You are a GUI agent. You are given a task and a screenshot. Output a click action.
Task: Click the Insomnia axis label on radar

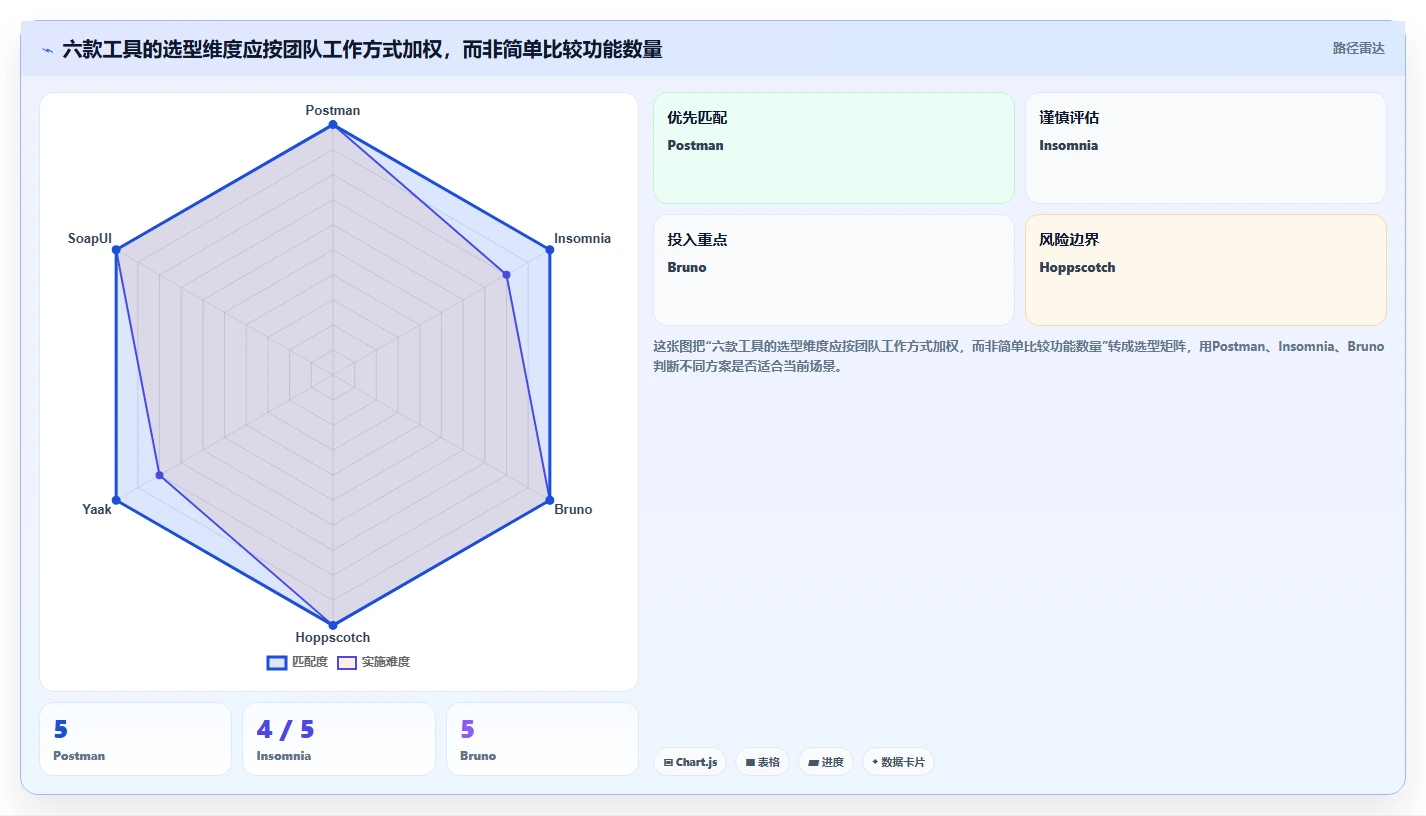582,238
